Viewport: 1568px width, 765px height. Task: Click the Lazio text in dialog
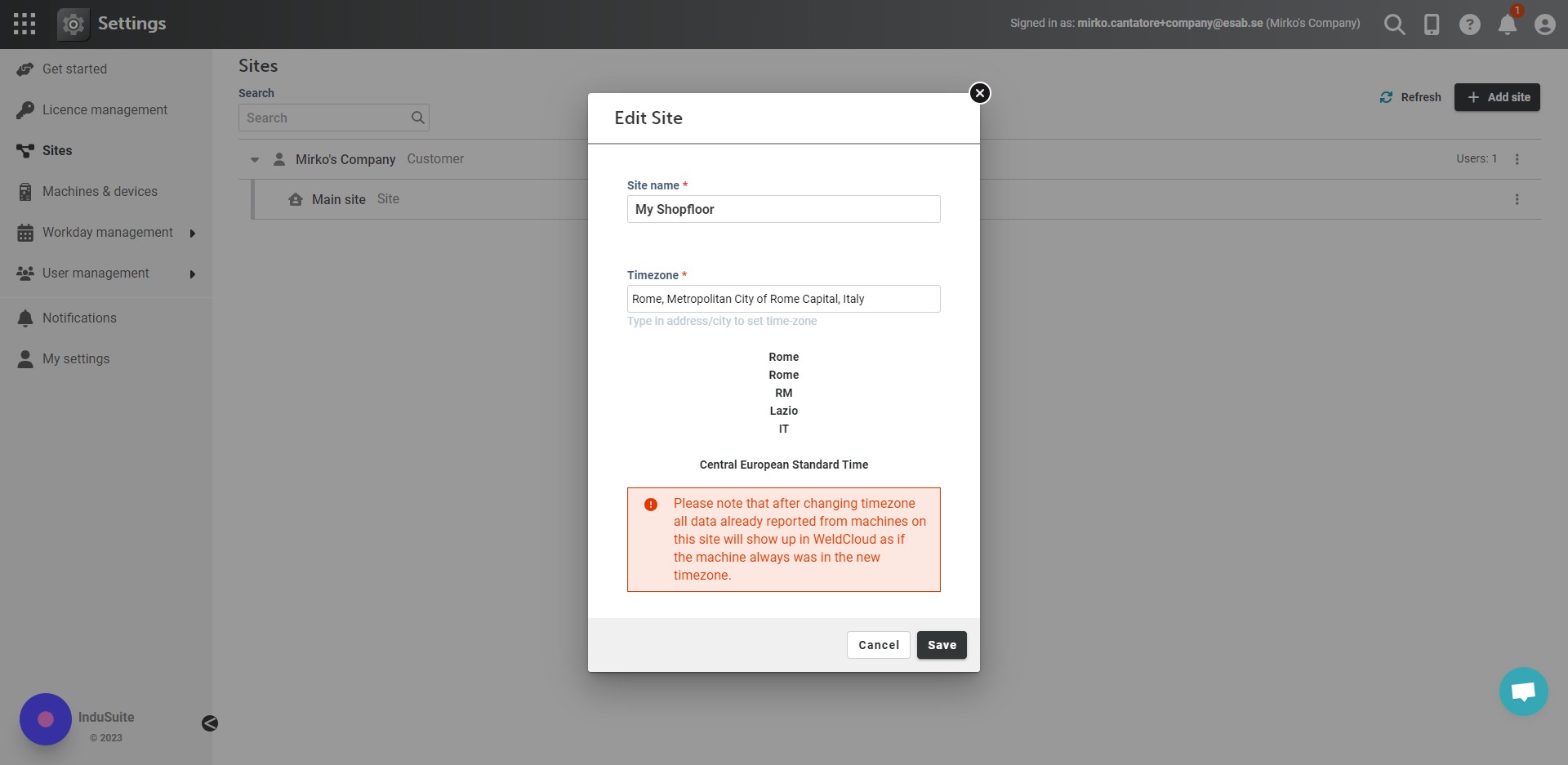click(784, 411)
